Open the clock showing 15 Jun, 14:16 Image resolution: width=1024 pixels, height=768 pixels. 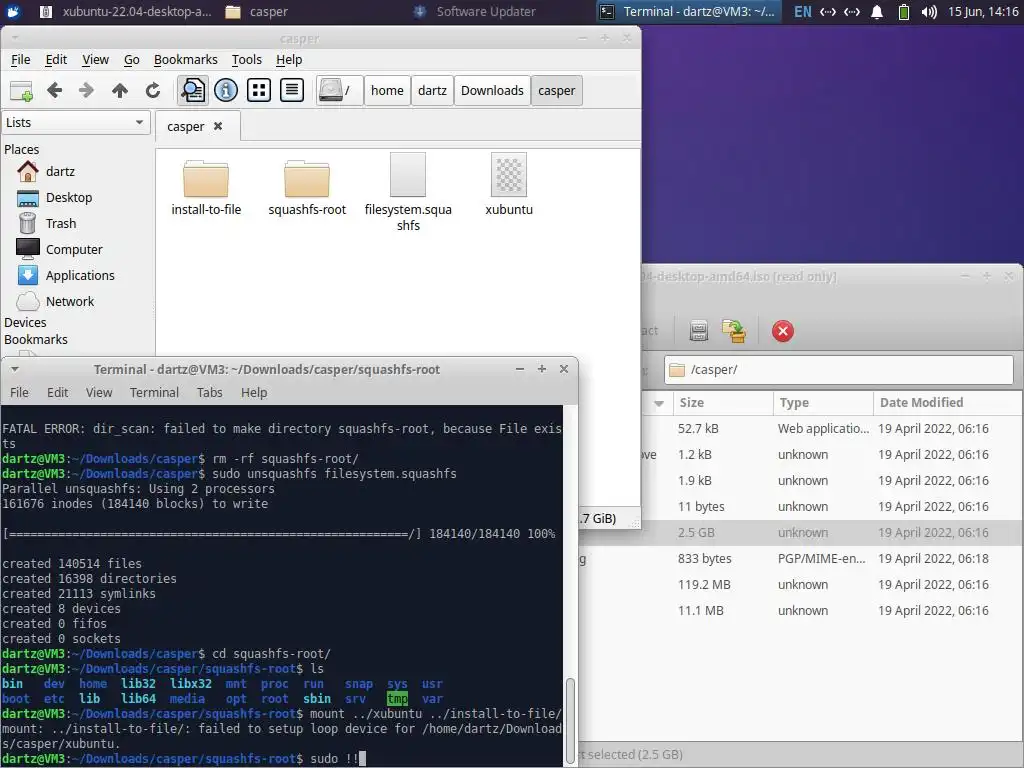coord(983,12)
